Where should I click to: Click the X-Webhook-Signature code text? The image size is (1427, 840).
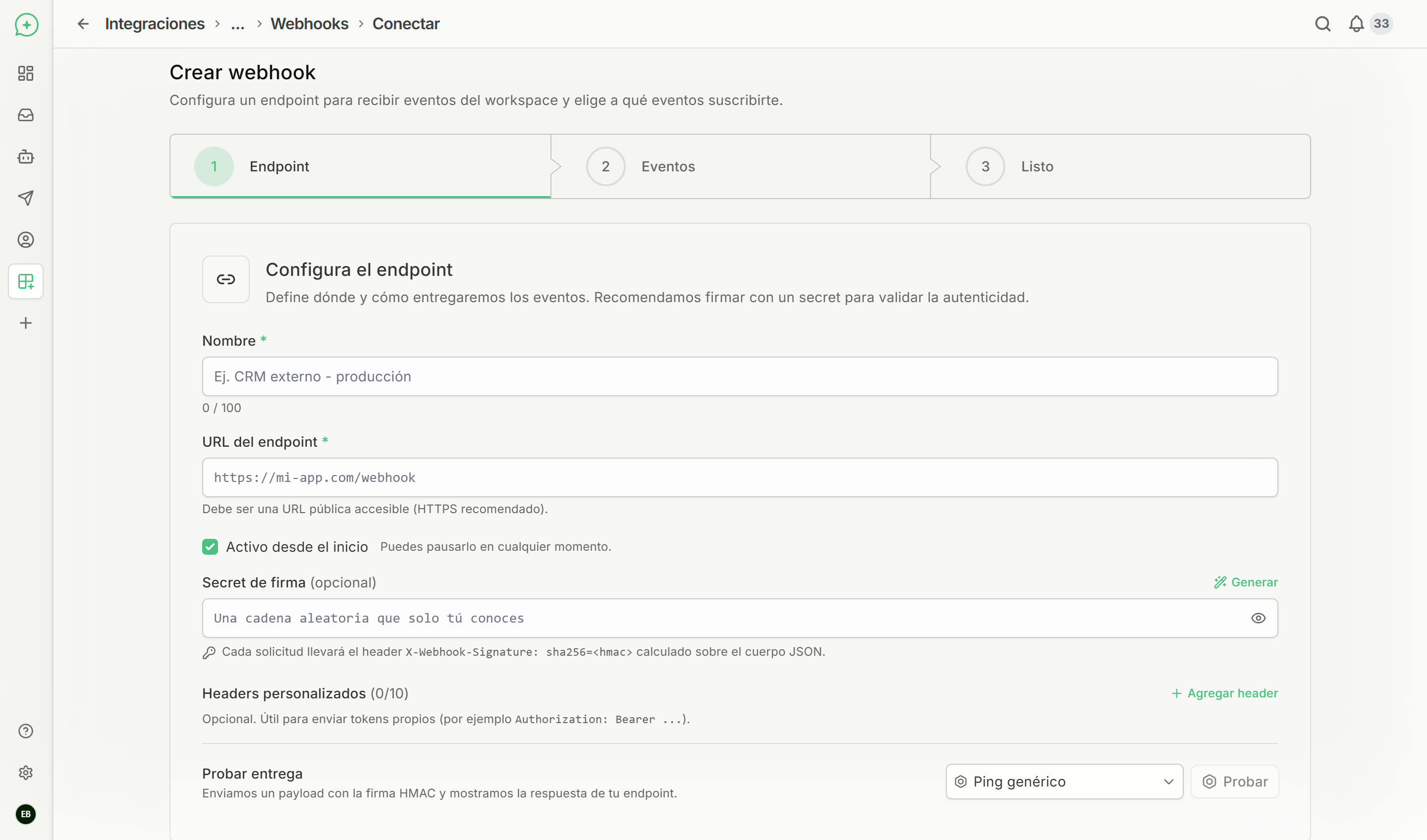(x=519, y=652)
